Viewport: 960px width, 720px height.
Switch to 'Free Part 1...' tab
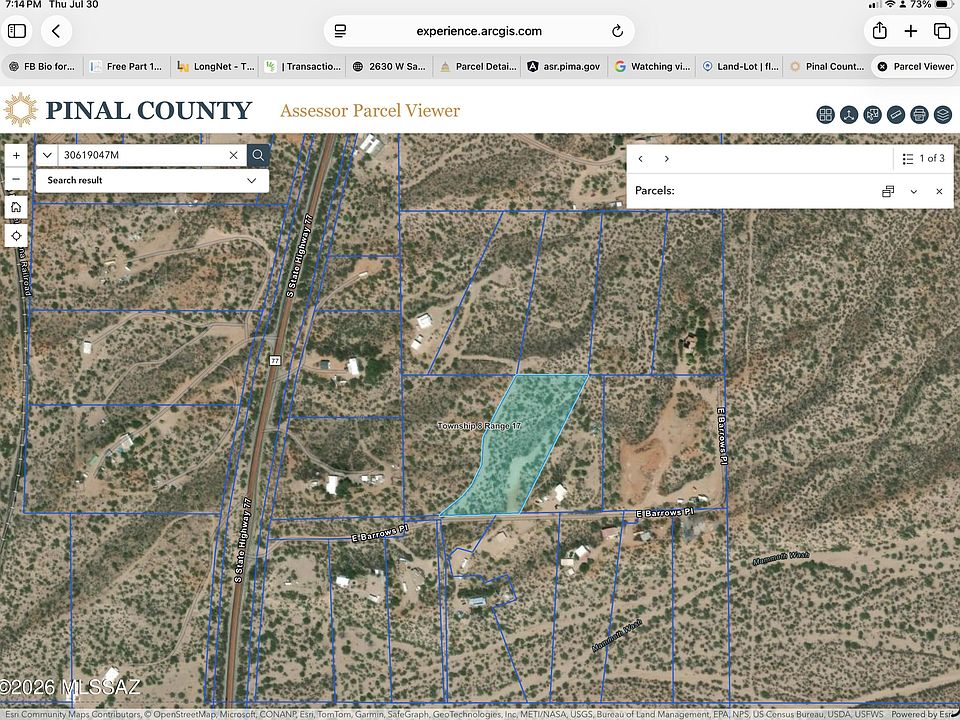click(127, 66)
